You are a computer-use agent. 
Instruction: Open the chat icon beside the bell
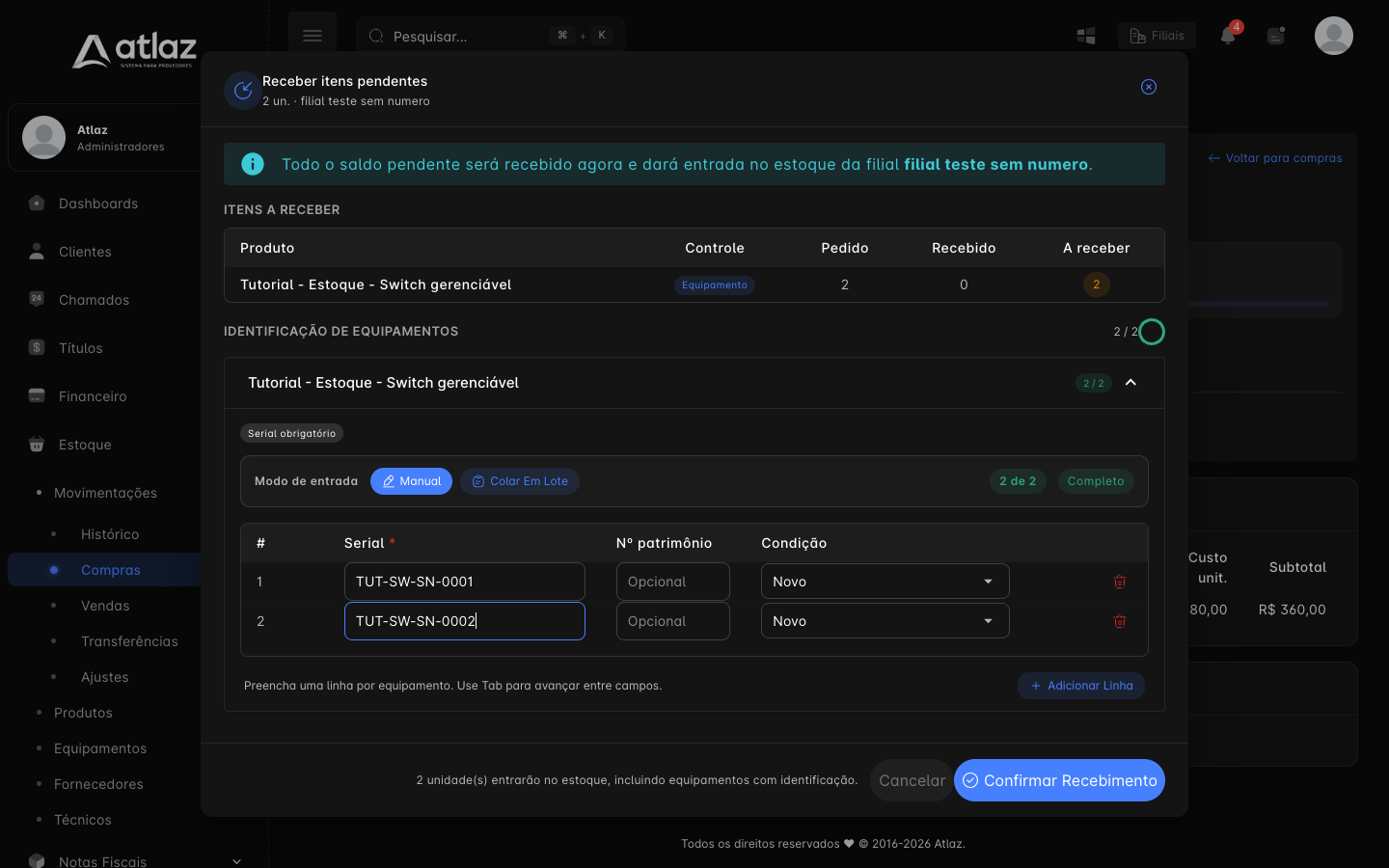pyautogui.click(x=1276, y=36)
